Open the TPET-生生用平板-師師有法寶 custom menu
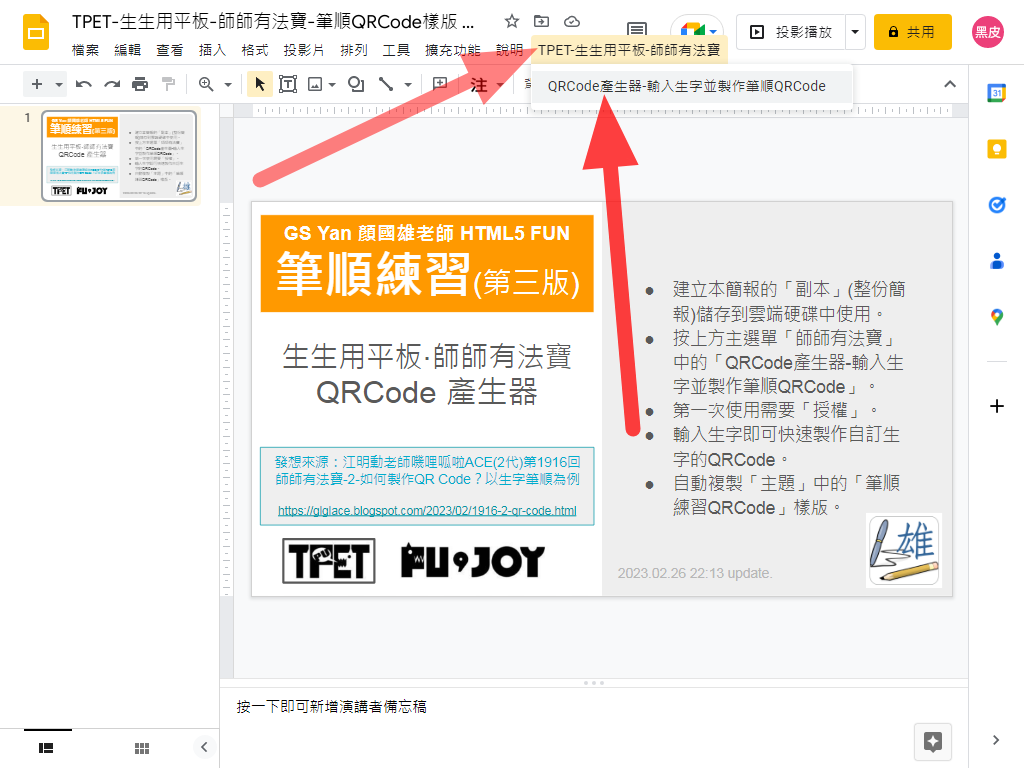The image size is (1024, 768). (629, 50)
